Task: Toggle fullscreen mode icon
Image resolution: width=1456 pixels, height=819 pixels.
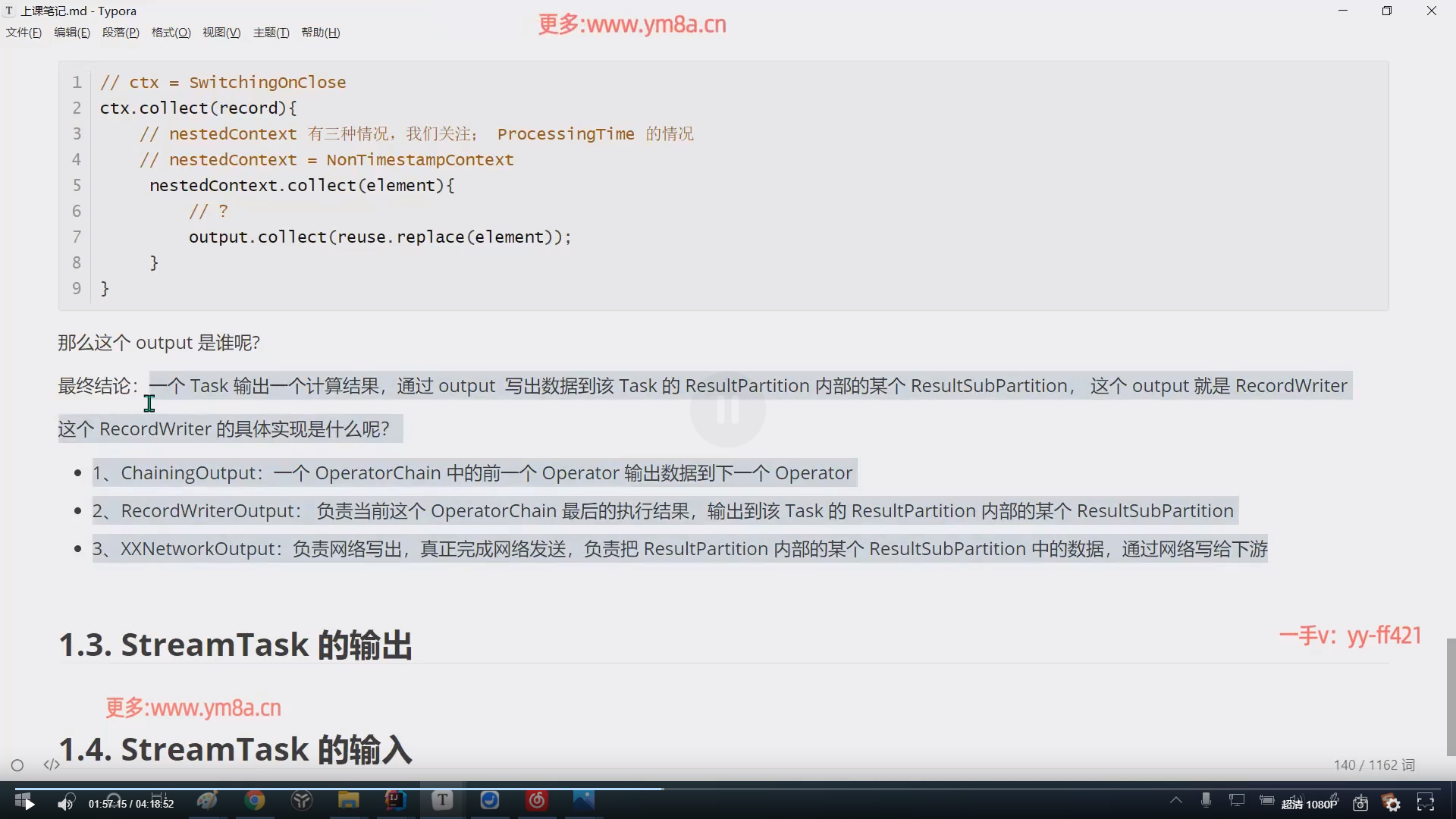Action: coord(1426,802)
